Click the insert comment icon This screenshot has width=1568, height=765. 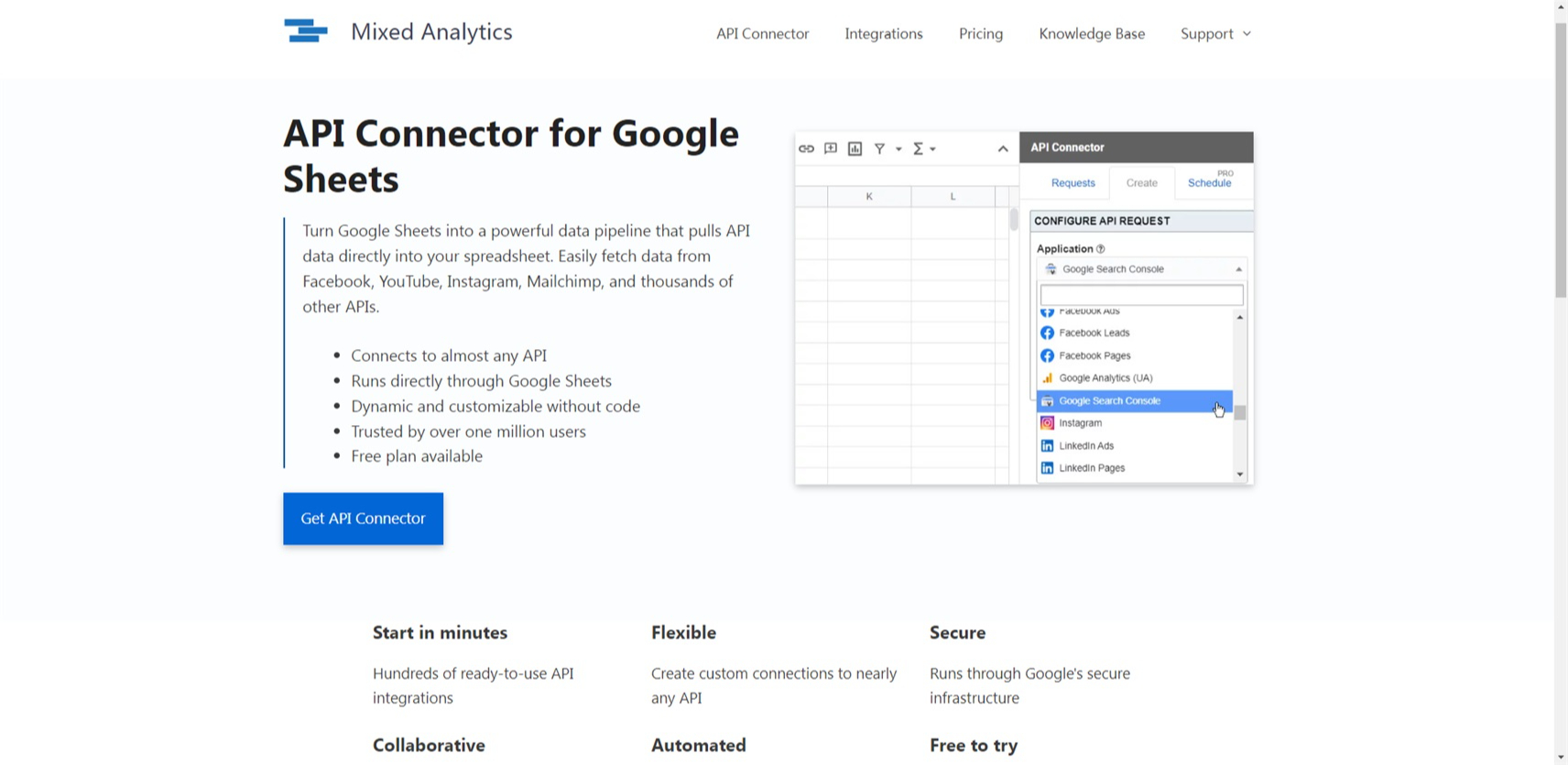pos(831,148)
